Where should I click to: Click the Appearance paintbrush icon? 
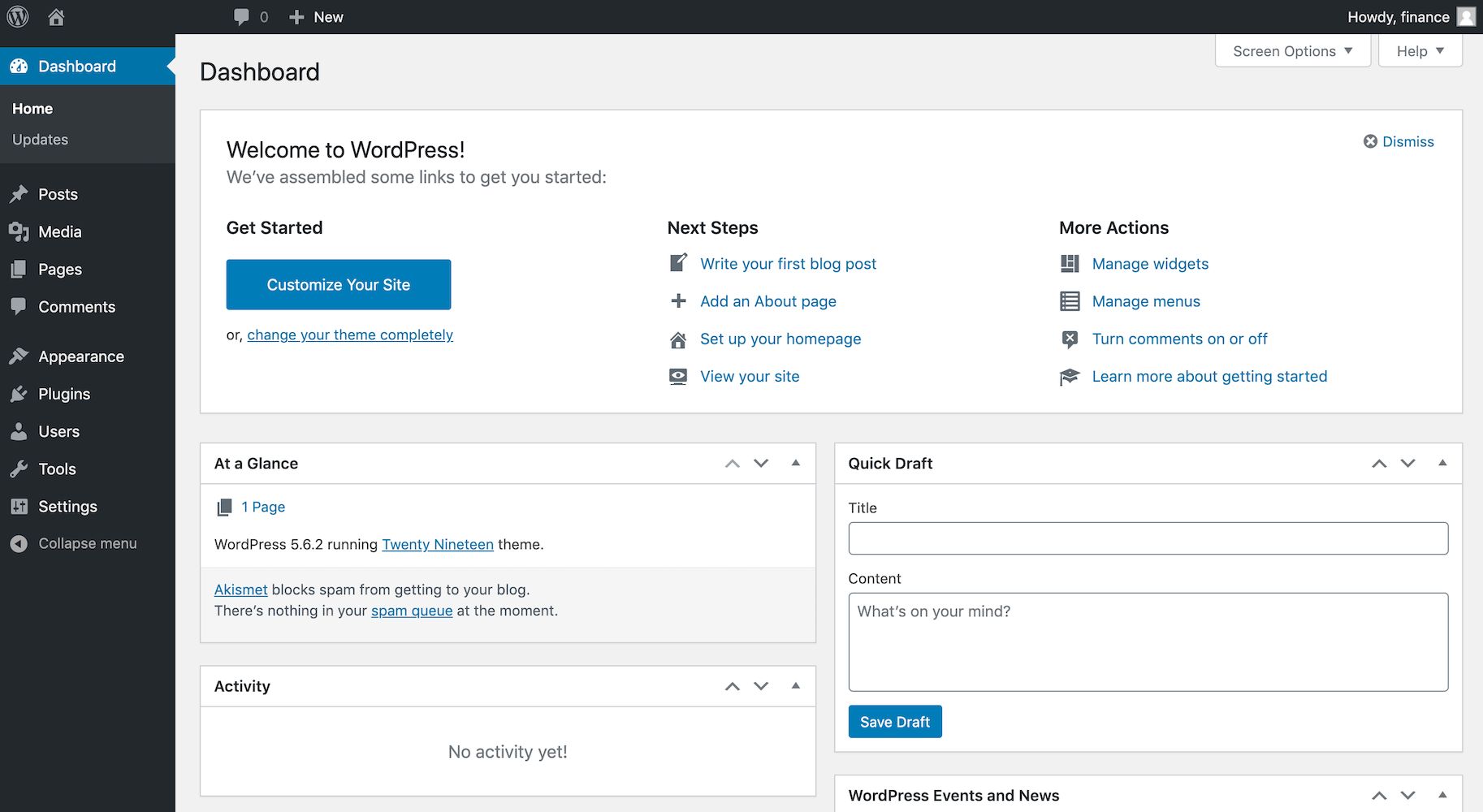click(x=19, y=356)
